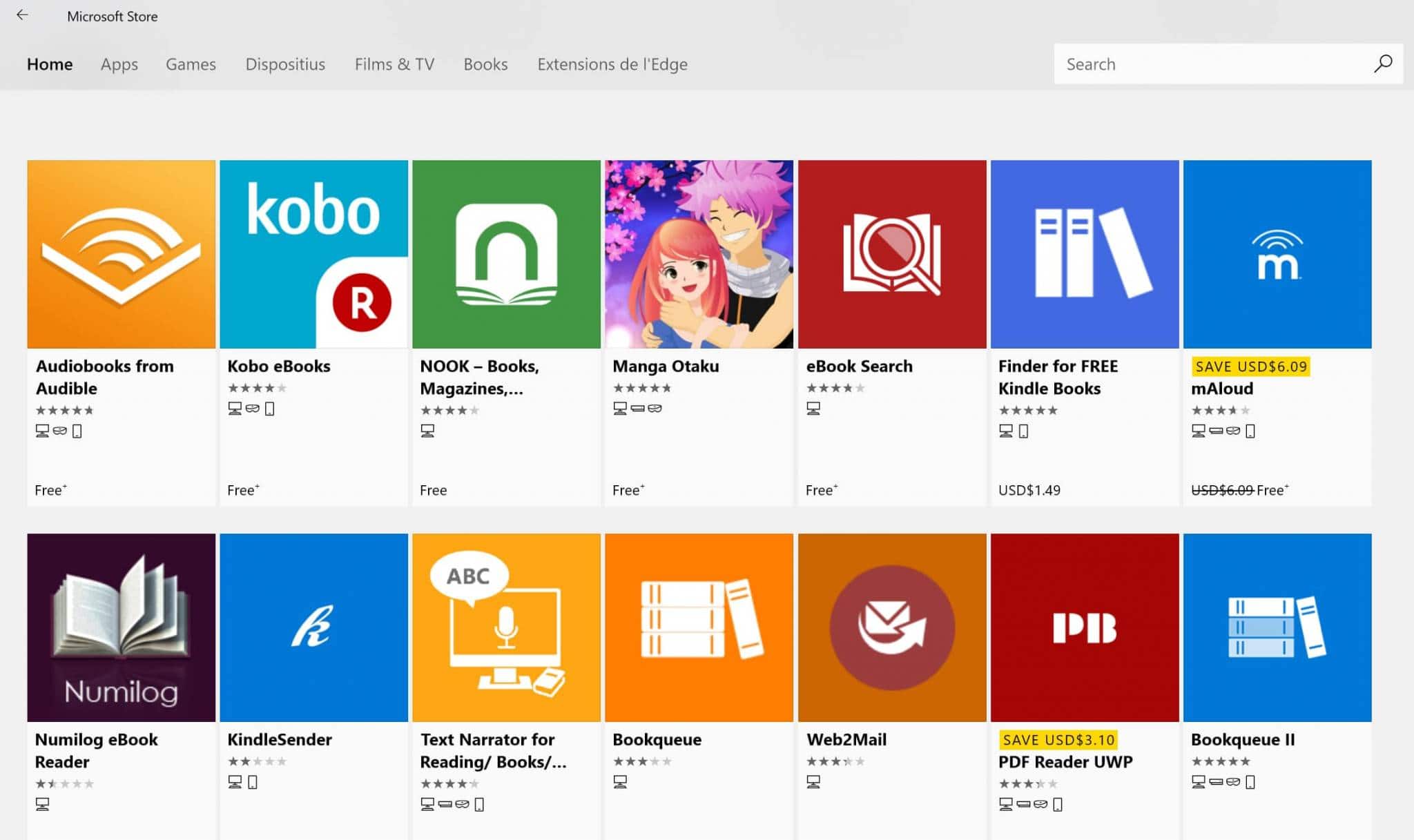The width and height of the screenshot is (1414, 840).
Task: Open the Films & TV tab
Action: (394, 64)
